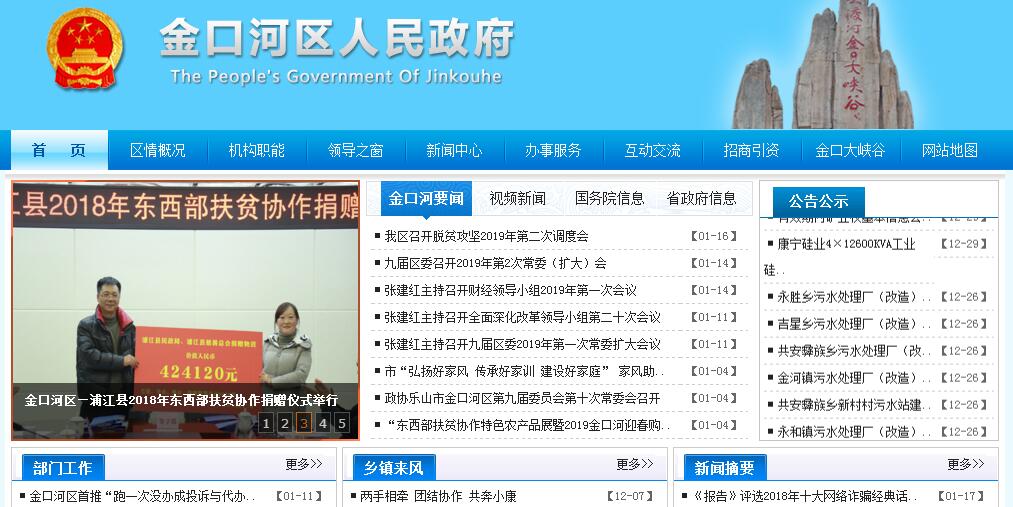Open the 乡镇来风 section header

tap(393, 468)
